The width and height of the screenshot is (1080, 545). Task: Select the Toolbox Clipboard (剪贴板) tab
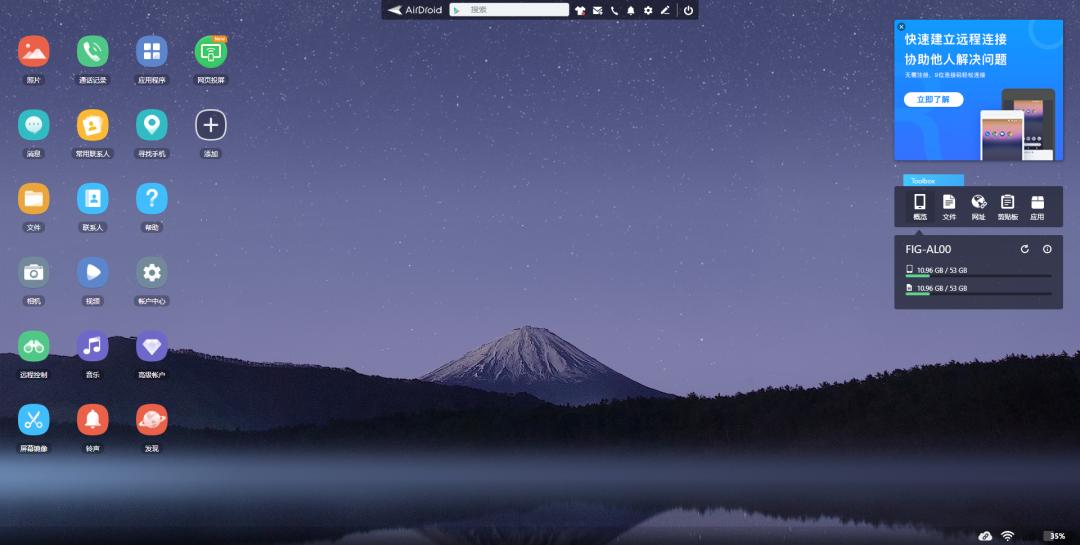(x=1008, y=207)
